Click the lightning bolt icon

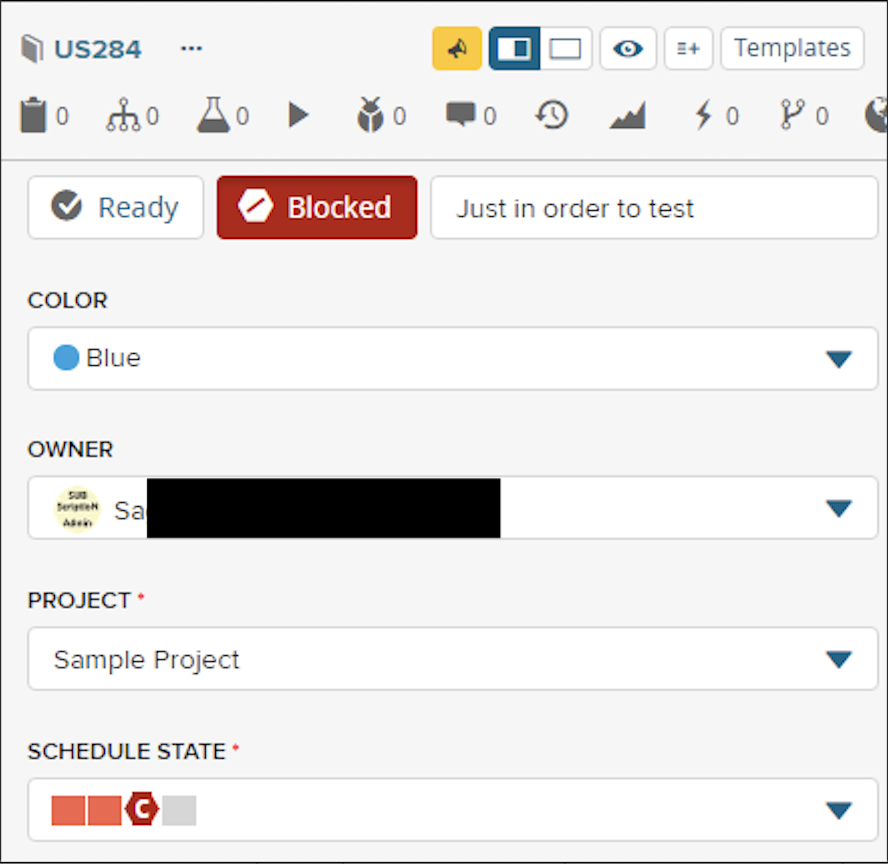tap(704, 116)
